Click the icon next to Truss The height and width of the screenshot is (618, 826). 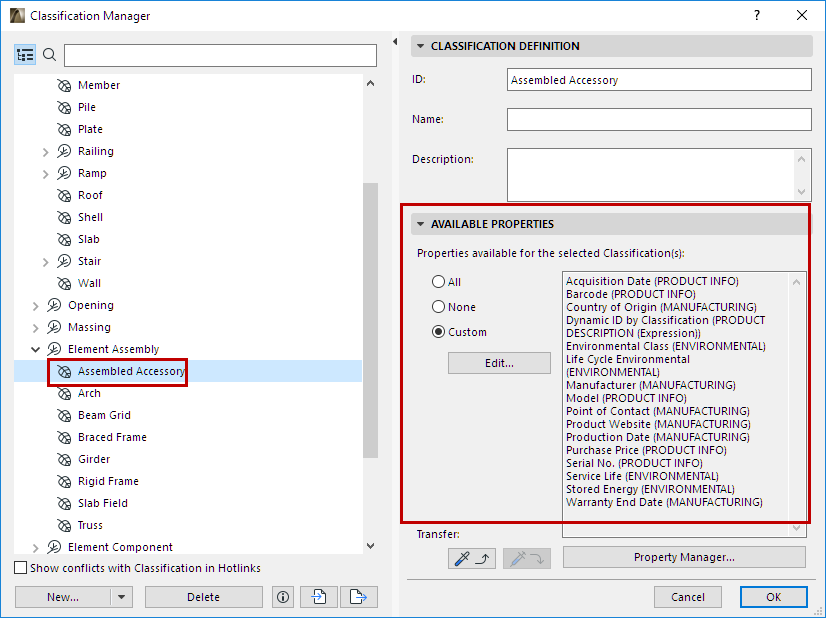(64, 526)
